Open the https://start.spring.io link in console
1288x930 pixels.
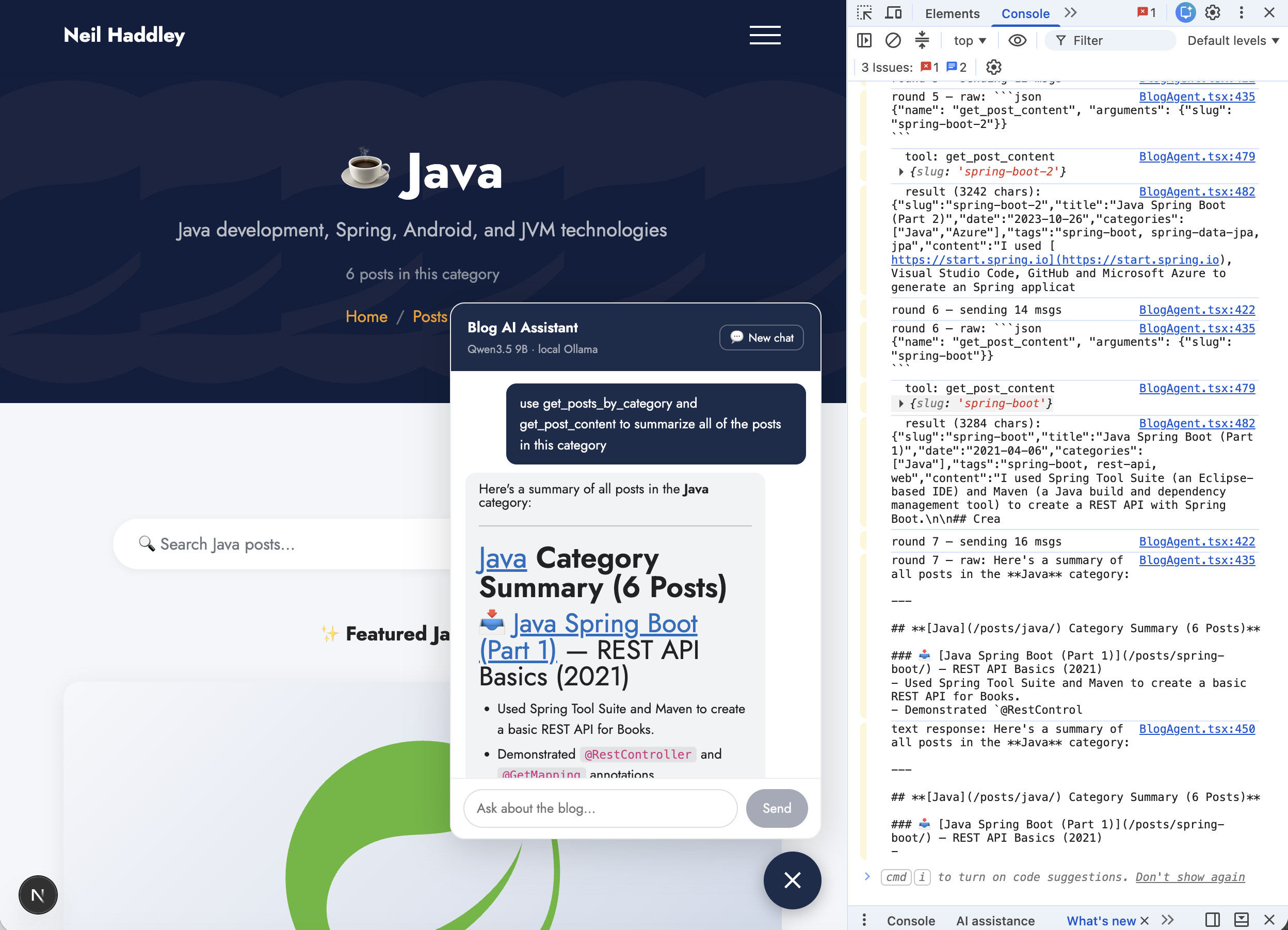(1055, 260)
